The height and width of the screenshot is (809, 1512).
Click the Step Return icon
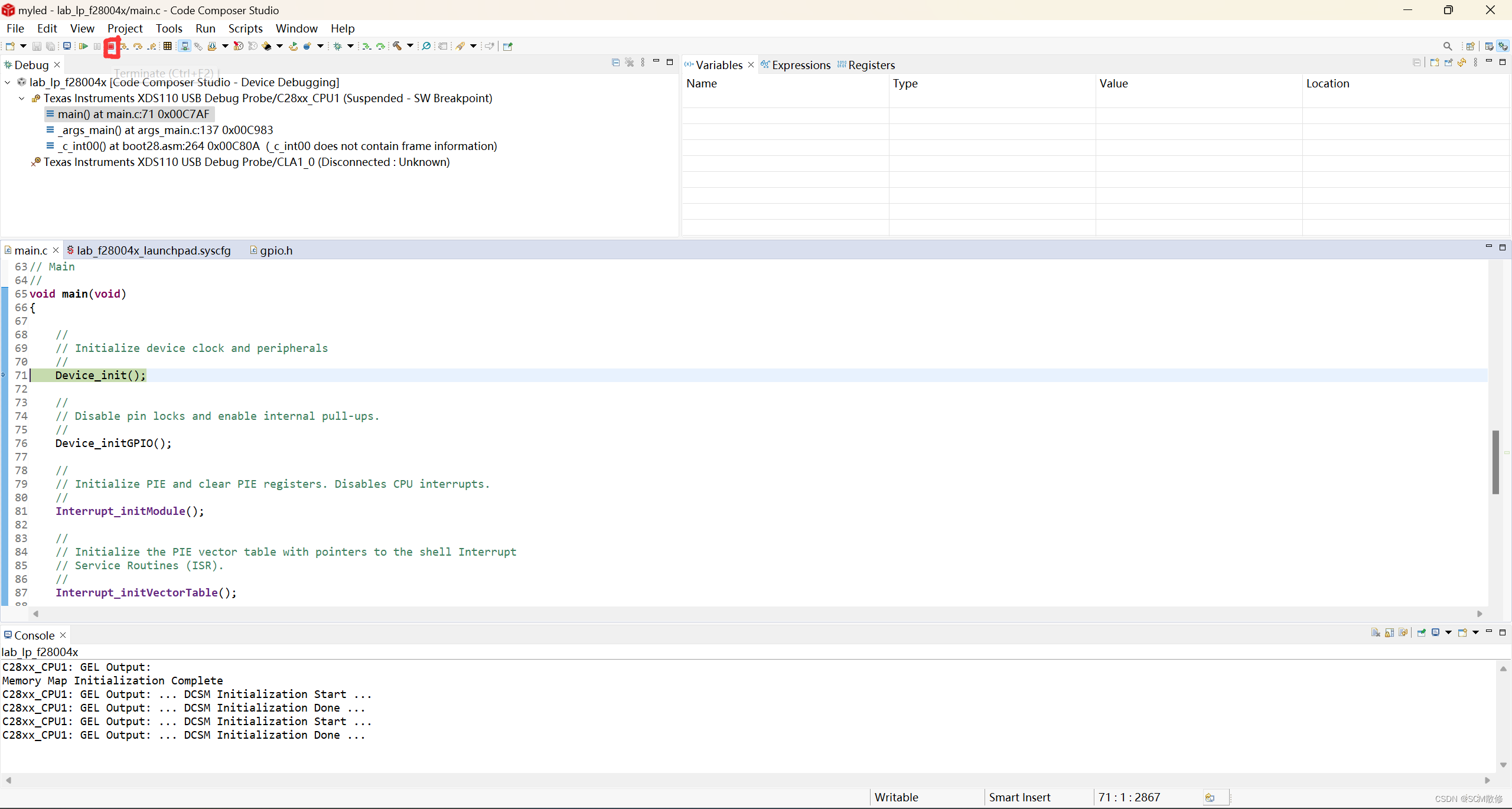152,46
